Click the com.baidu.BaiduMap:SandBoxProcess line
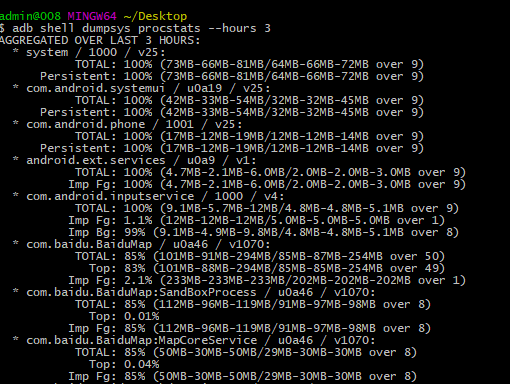The height and width of the screenshot is (384, 510). (194, 292)
